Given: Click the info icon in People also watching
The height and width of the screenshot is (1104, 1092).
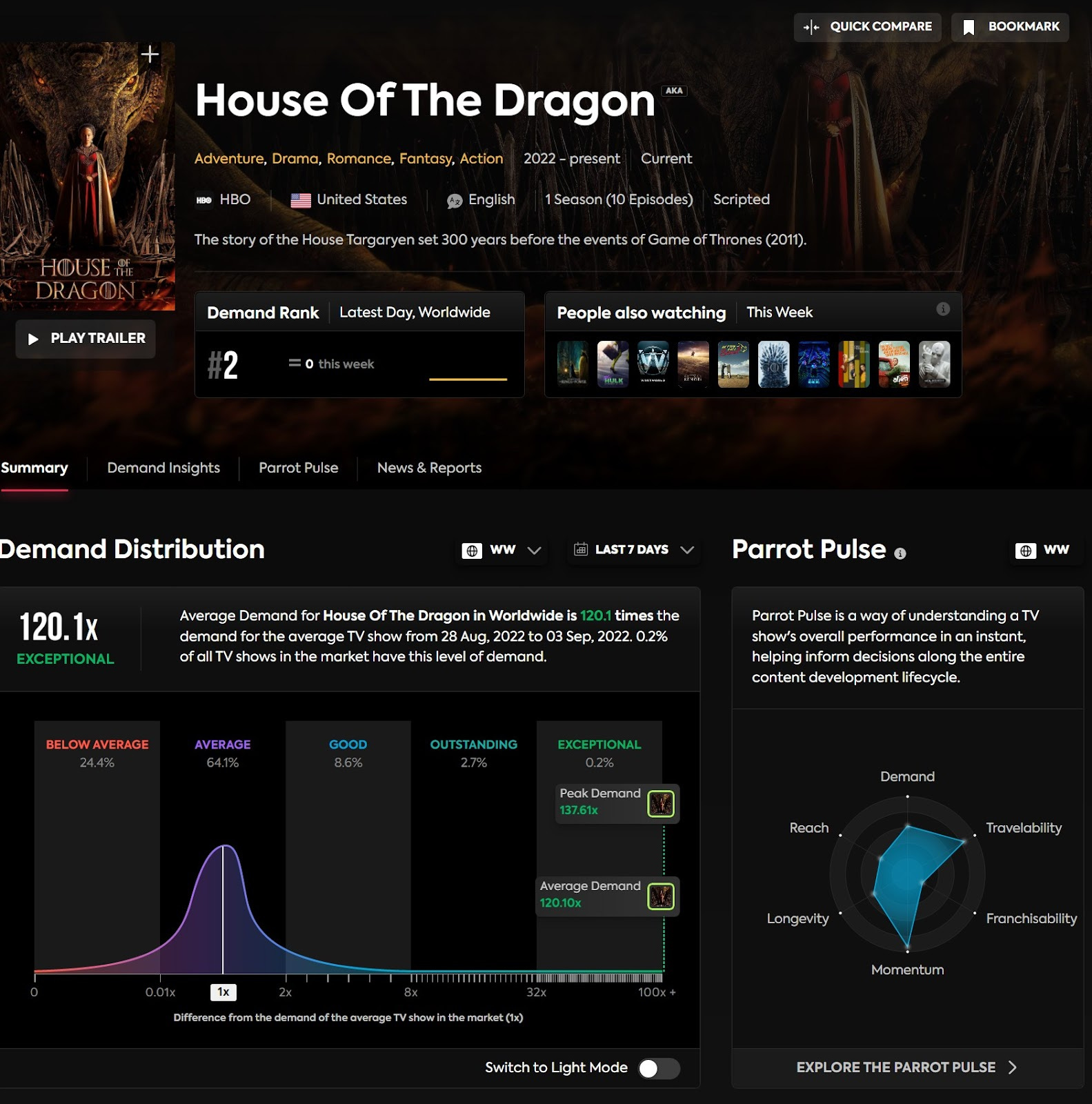Looking at the screenshot, I should click(943, 309).
